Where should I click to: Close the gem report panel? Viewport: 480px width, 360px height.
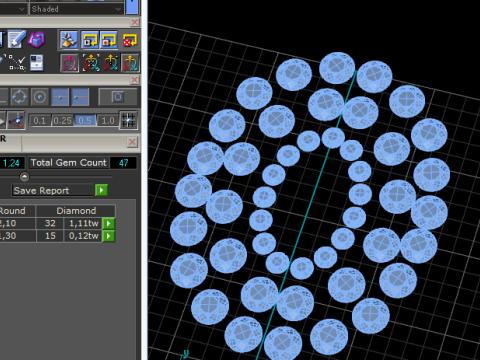132,142
